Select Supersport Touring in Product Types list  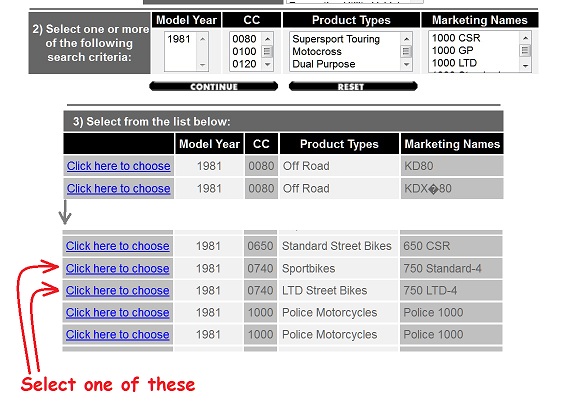(336, 39)
